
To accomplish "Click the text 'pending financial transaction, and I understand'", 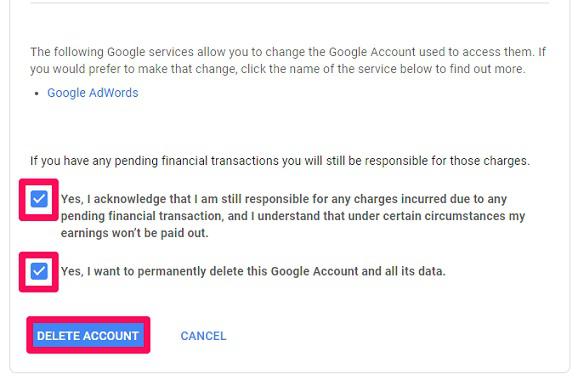I will pyautogui.click(x=191, y=216).
